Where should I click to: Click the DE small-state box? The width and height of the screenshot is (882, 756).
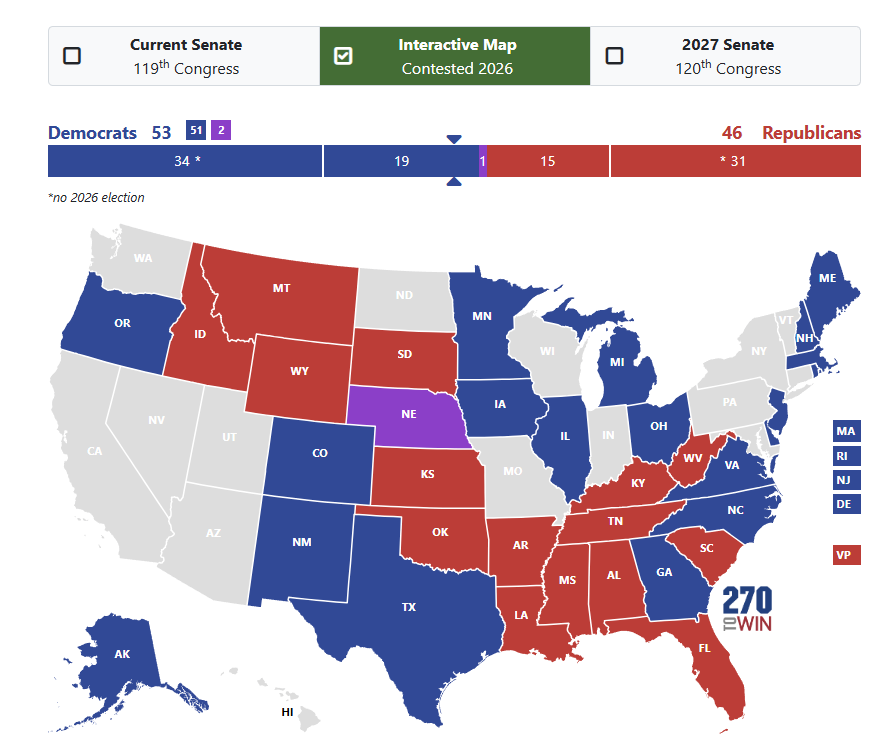846,504
